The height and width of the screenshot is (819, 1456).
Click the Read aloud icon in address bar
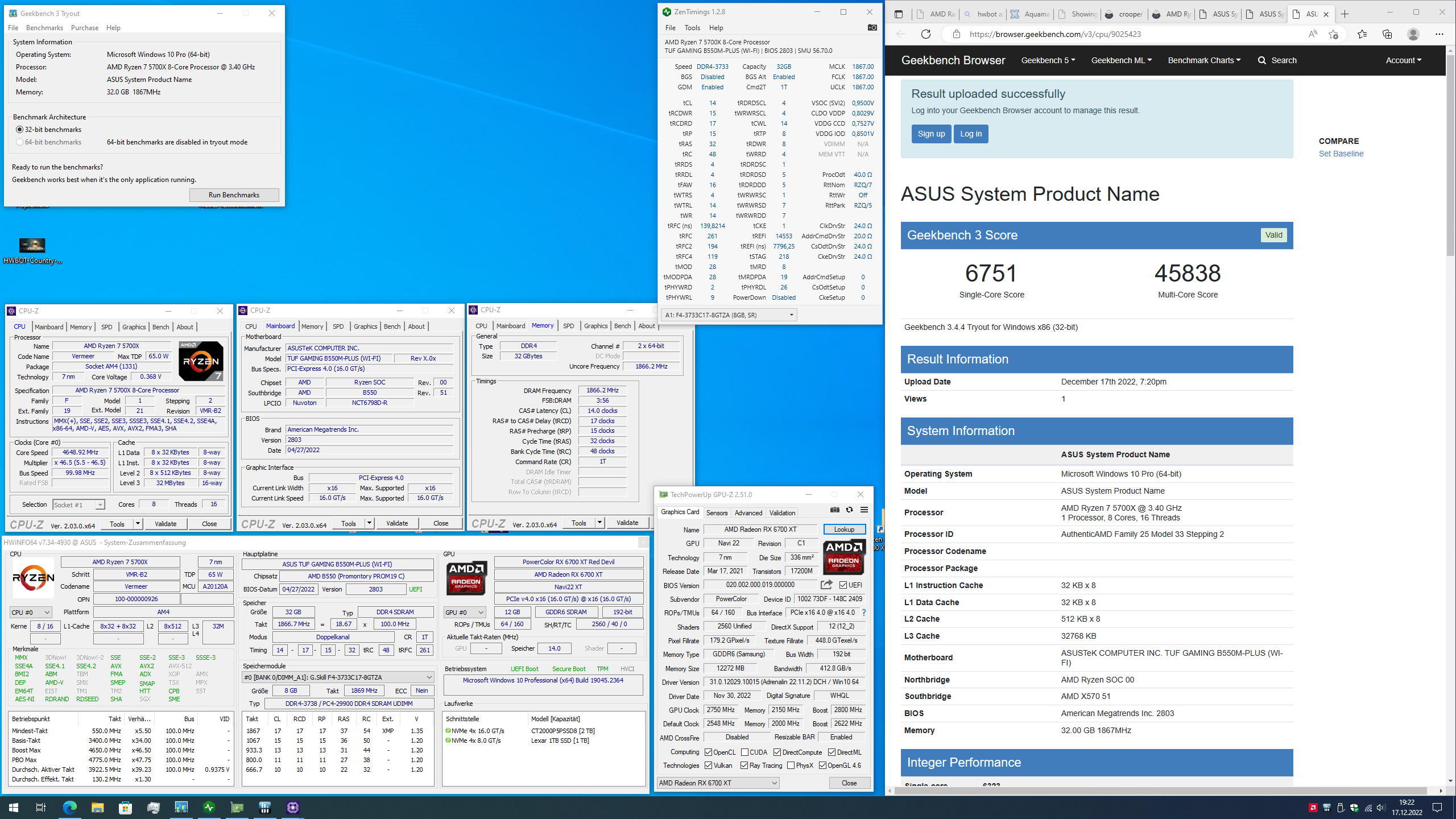(x=1313, y=34)
